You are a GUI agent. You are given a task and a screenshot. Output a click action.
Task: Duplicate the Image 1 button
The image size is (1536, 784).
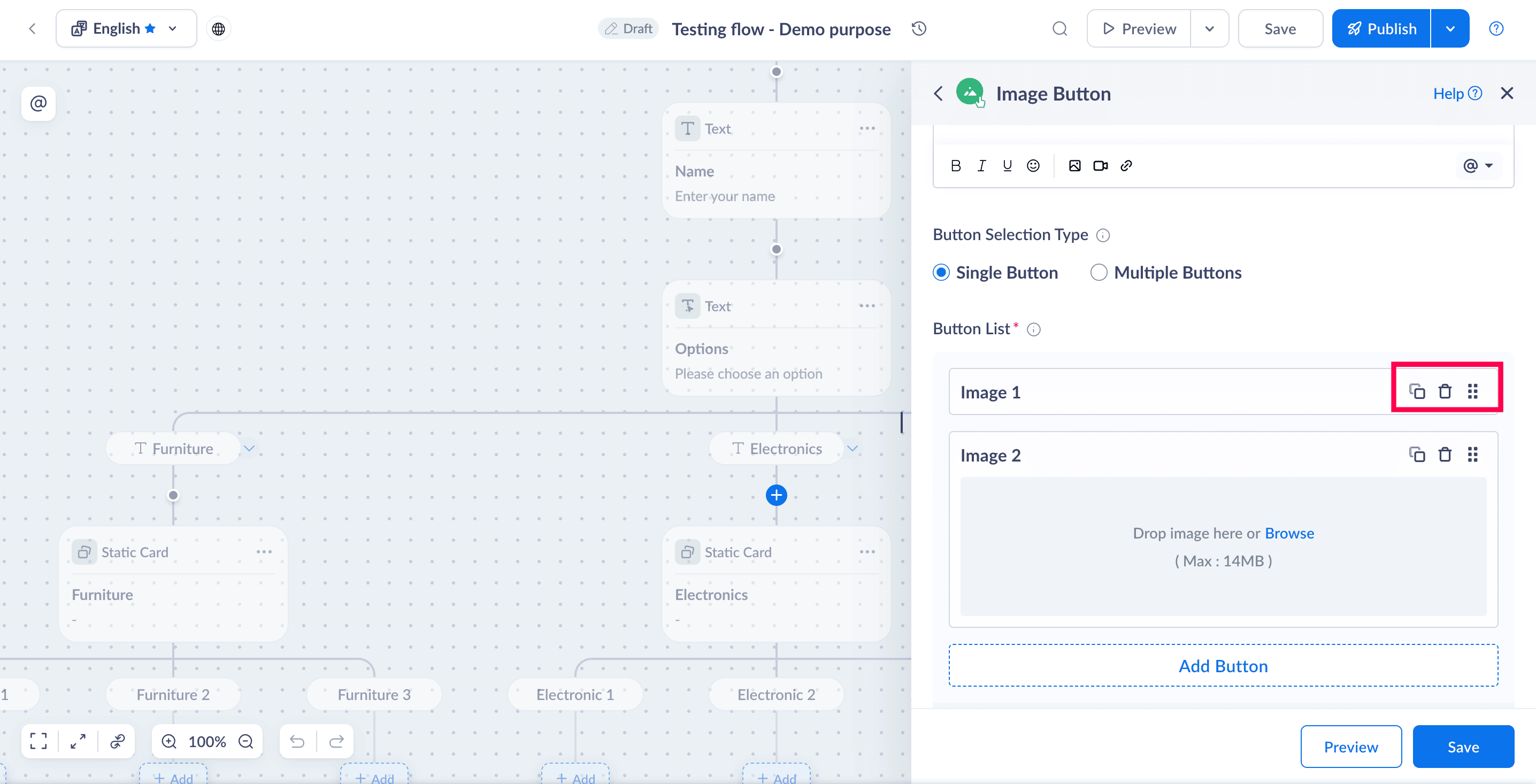pos(1417,391)
